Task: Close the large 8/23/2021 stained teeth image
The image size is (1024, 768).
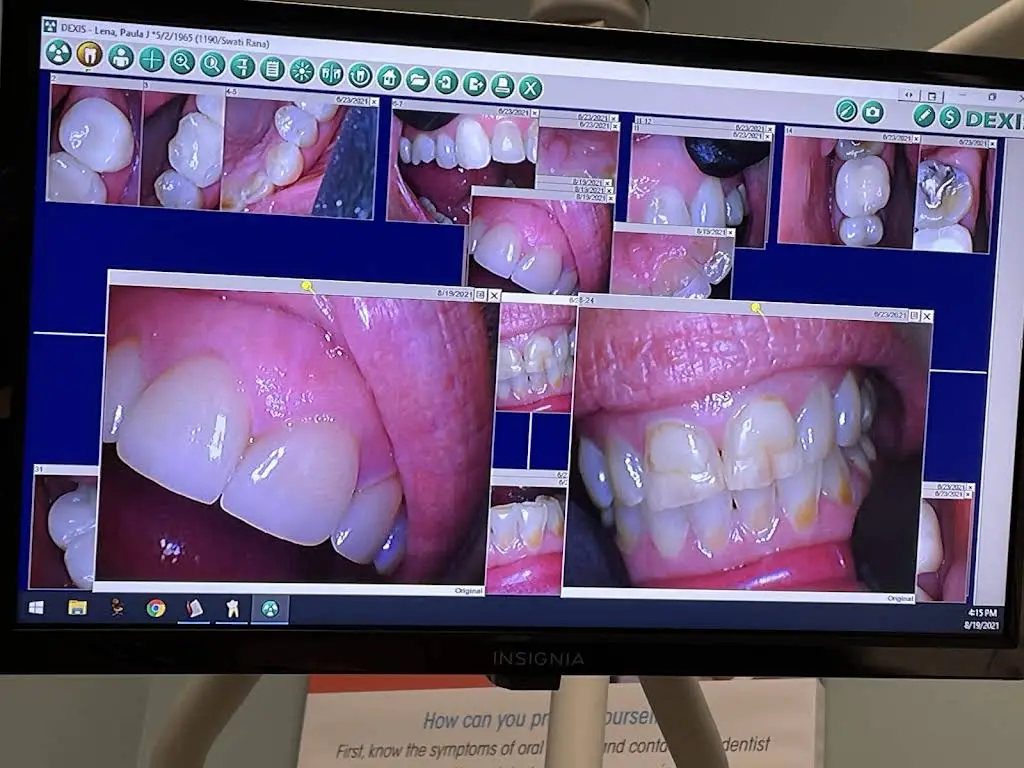Action: [x=927, y=316]
